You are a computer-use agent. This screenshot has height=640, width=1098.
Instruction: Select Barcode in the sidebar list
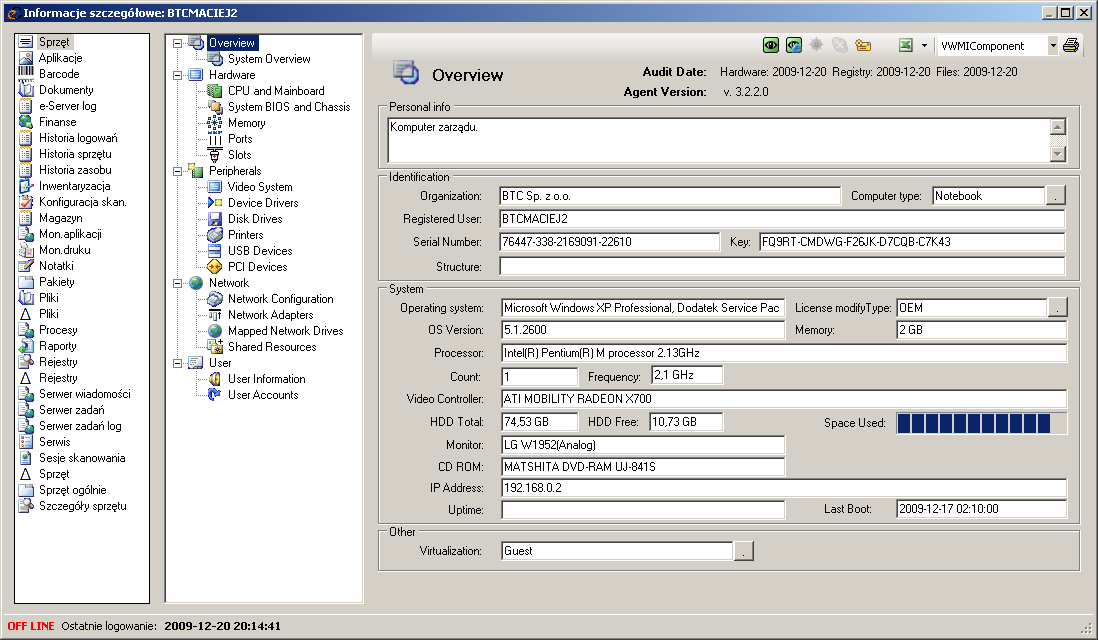tap(59, 74)
